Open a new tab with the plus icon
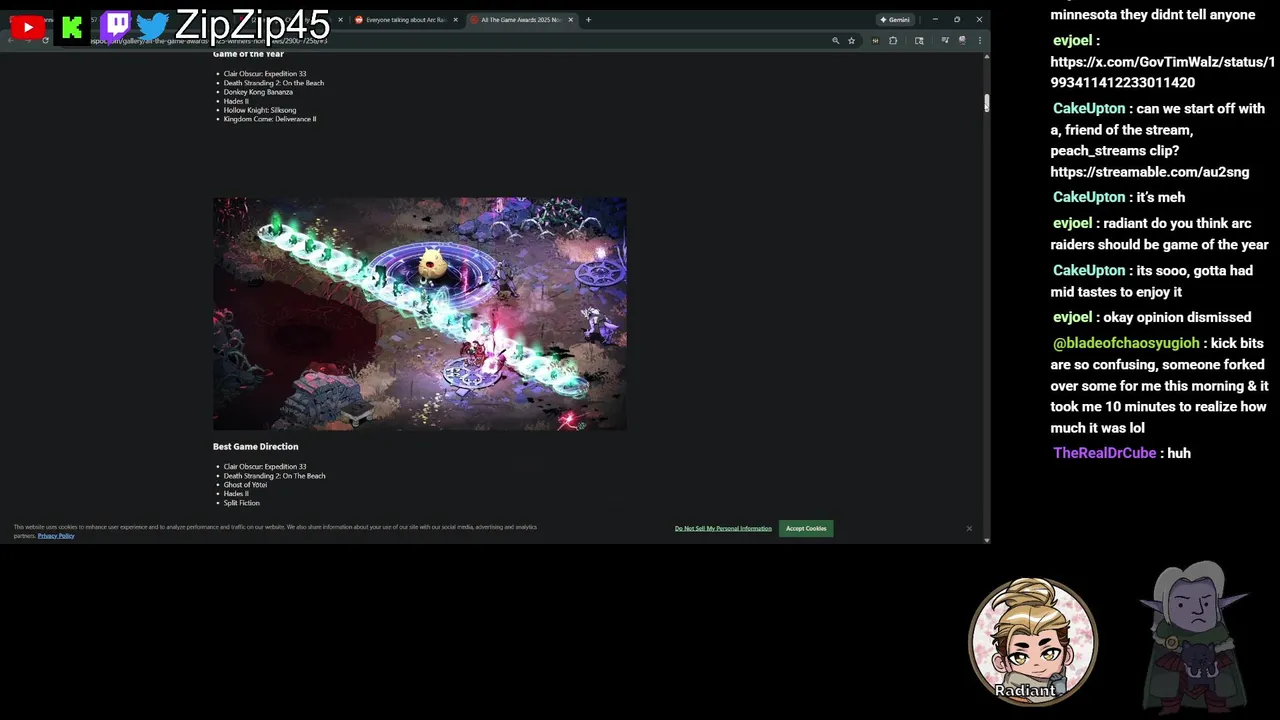Image resolution: width=1280 pixels, height=720 pixels. 588,20
